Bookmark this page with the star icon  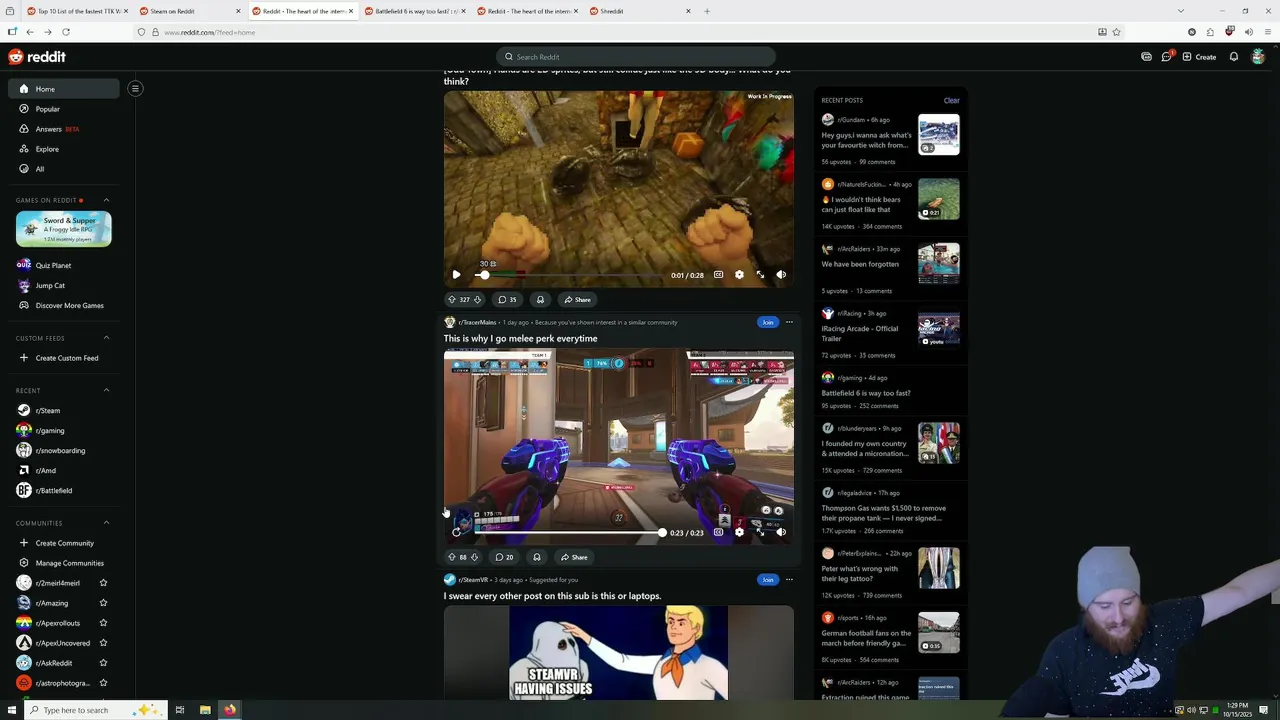(1116, 32)
